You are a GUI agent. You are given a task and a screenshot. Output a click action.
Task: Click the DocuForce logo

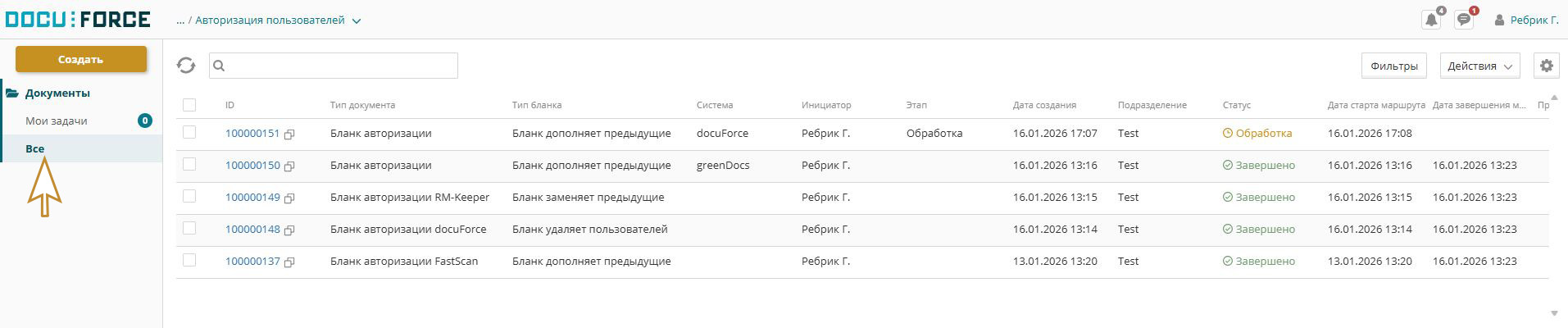(x=78, y=19)
